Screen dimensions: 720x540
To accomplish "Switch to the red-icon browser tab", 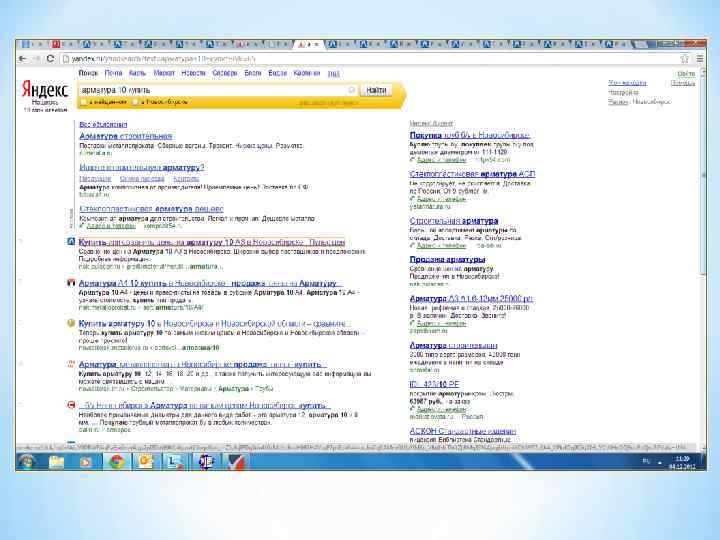I will click(x=62, y=44).
